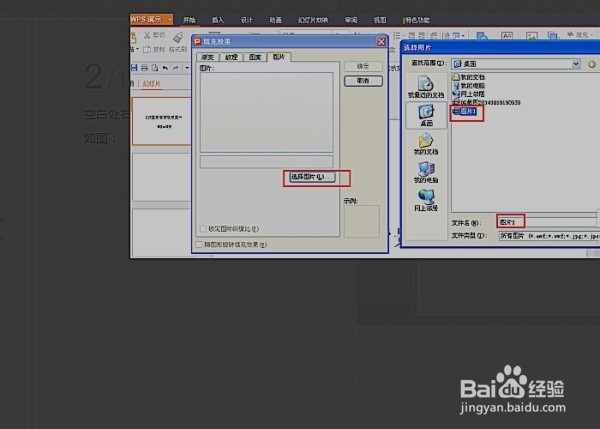
Task: Expand the quick access toolbar dropdown arrow
Action: (x=187, y=68)
